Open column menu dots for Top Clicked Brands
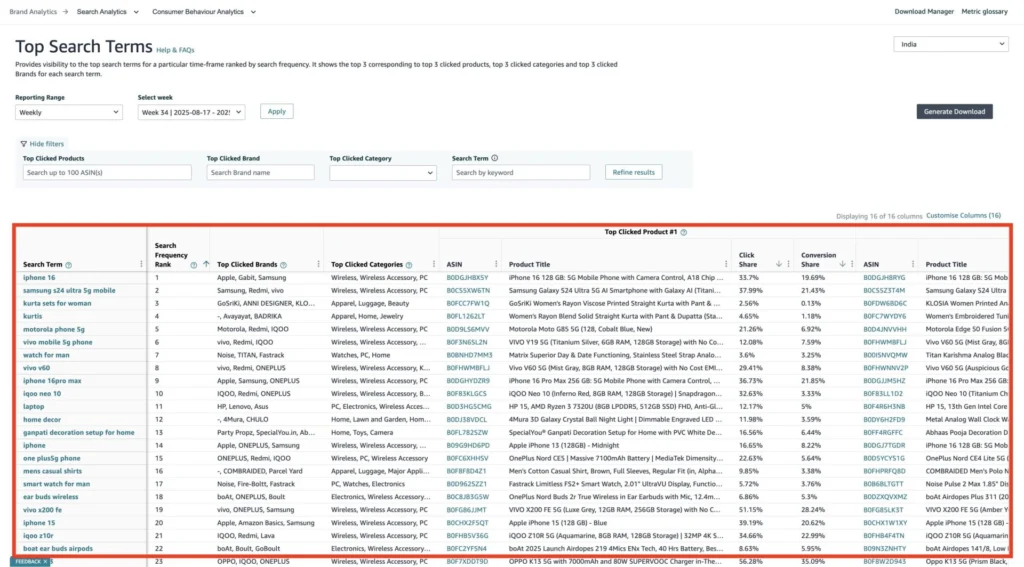This screenshot has width=1024, height=567. click(x=319, y=265)
